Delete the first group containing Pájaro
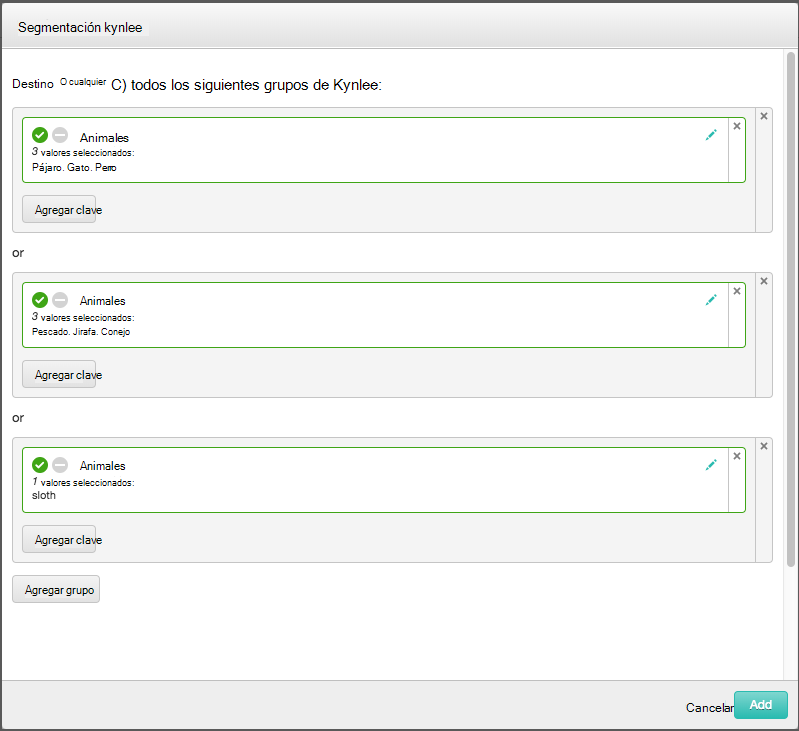Screen dimensions: 799x731 [764, 116]
